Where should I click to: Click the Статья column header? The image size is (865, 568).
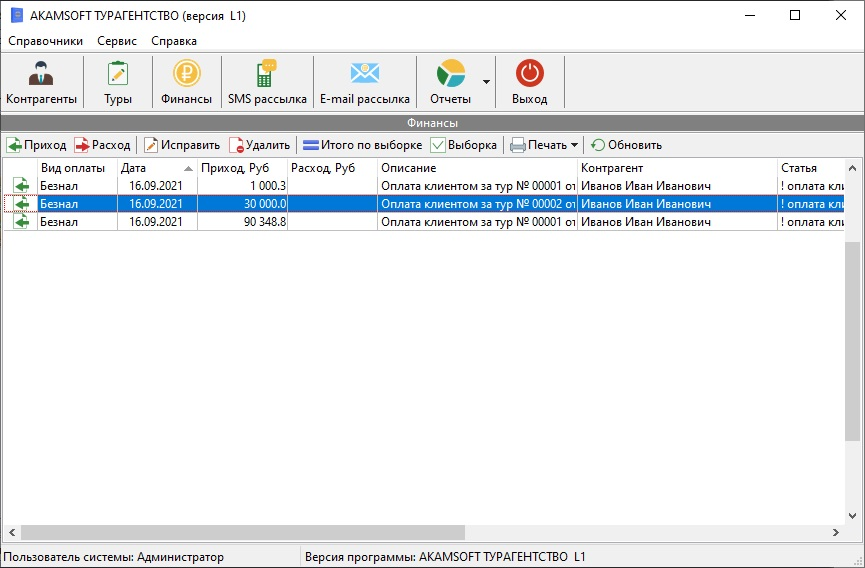(810, 168)
